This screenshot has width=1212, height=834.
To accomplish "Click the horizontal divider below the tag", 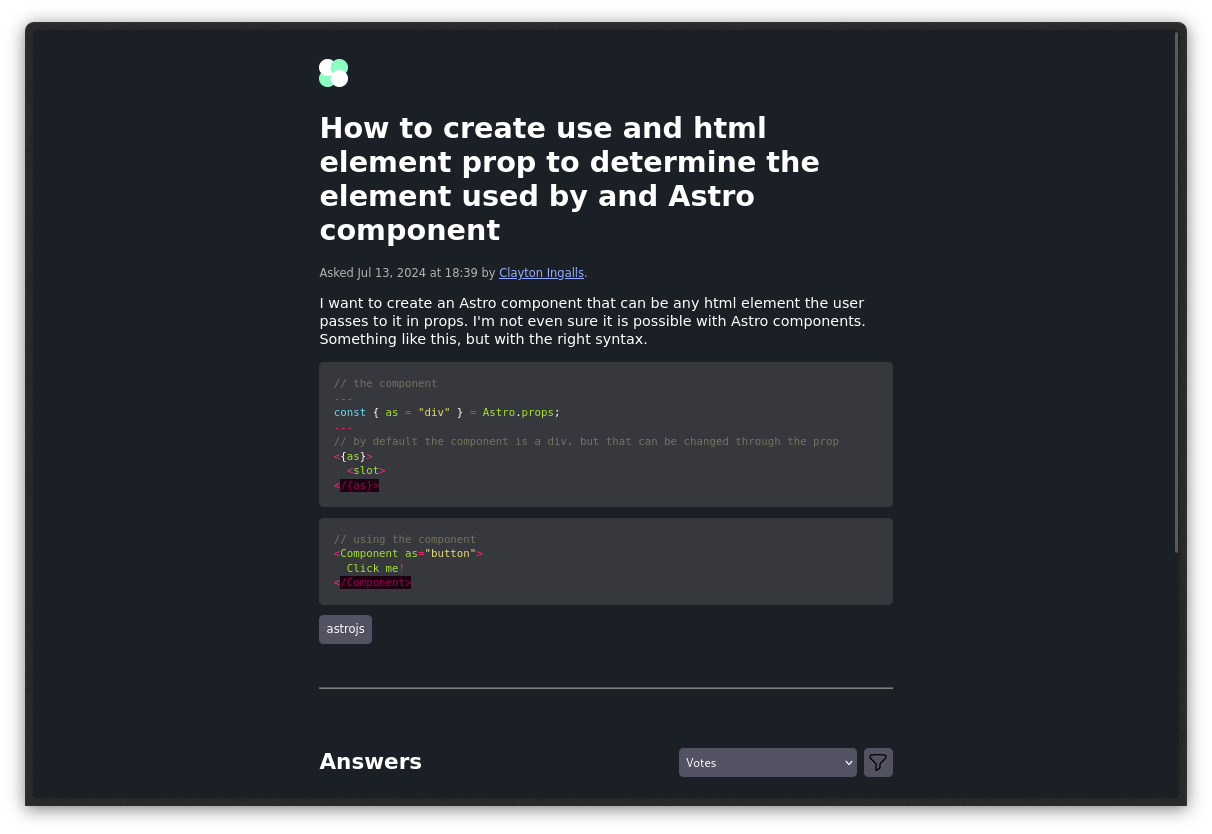I will pos(605,688).
